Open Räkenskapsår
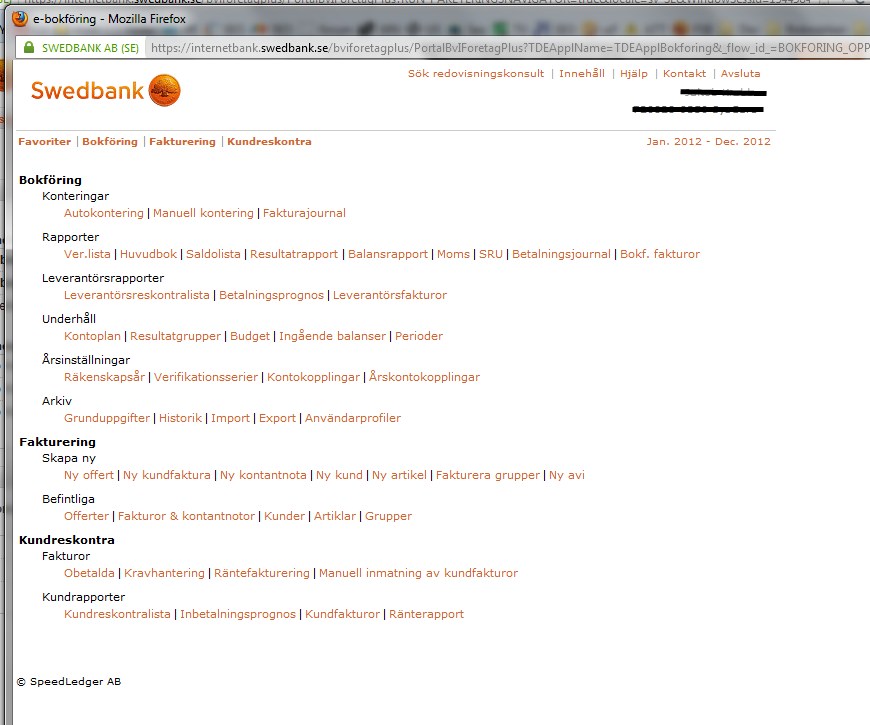 tap(104, 377)
